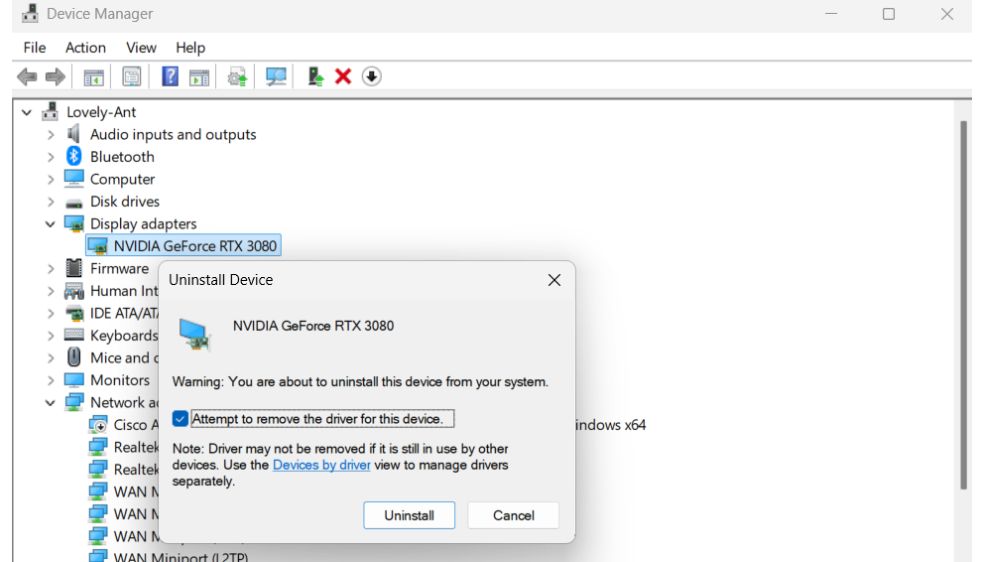1000x562 pixels.
Task: Close the Uninstall Device dialog
Action: pos(554,280)
